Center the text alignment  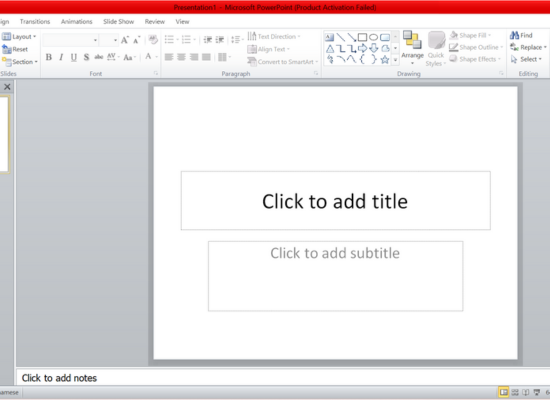pyautogui.click(x=181, y=57)
